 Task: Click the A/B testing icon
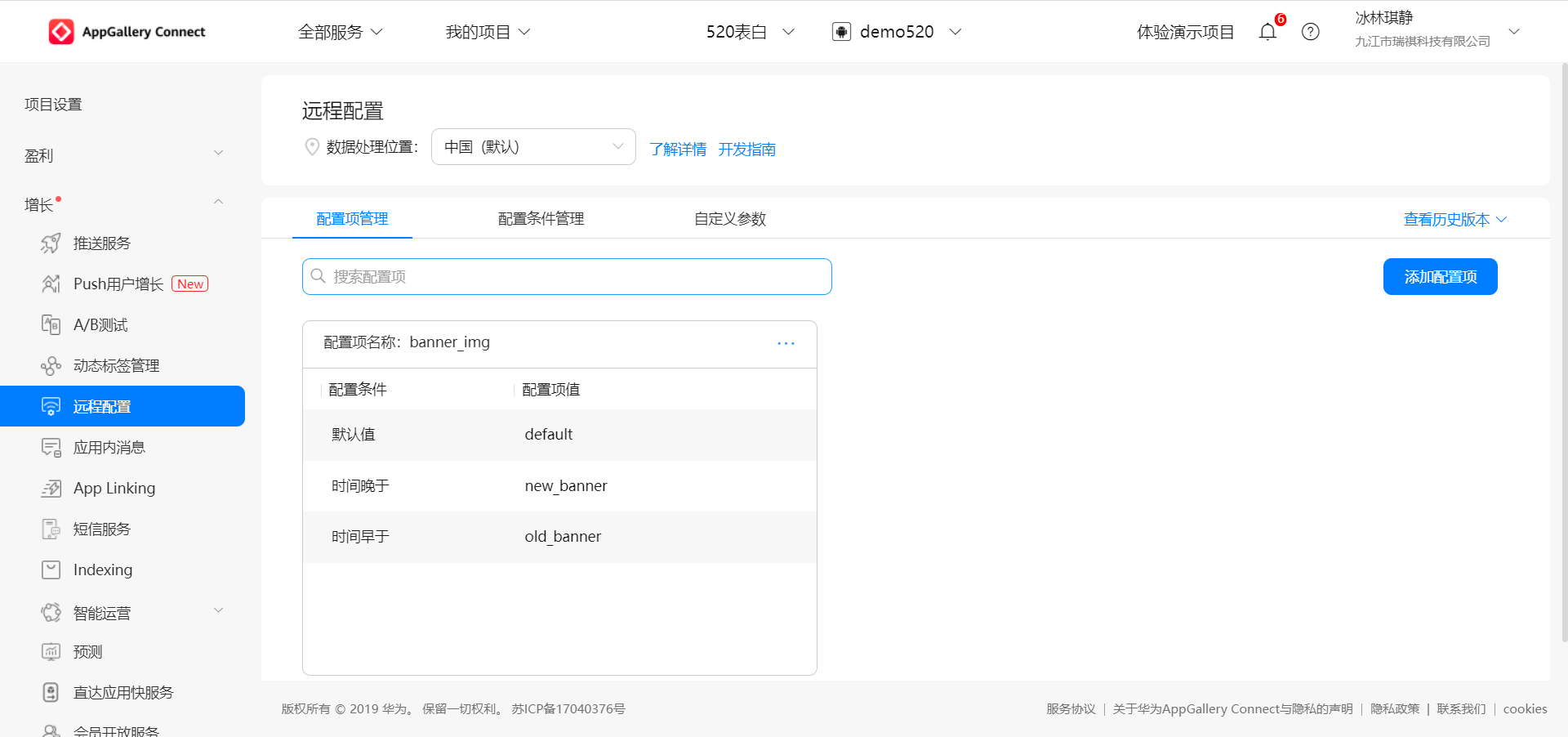[51, 324]
